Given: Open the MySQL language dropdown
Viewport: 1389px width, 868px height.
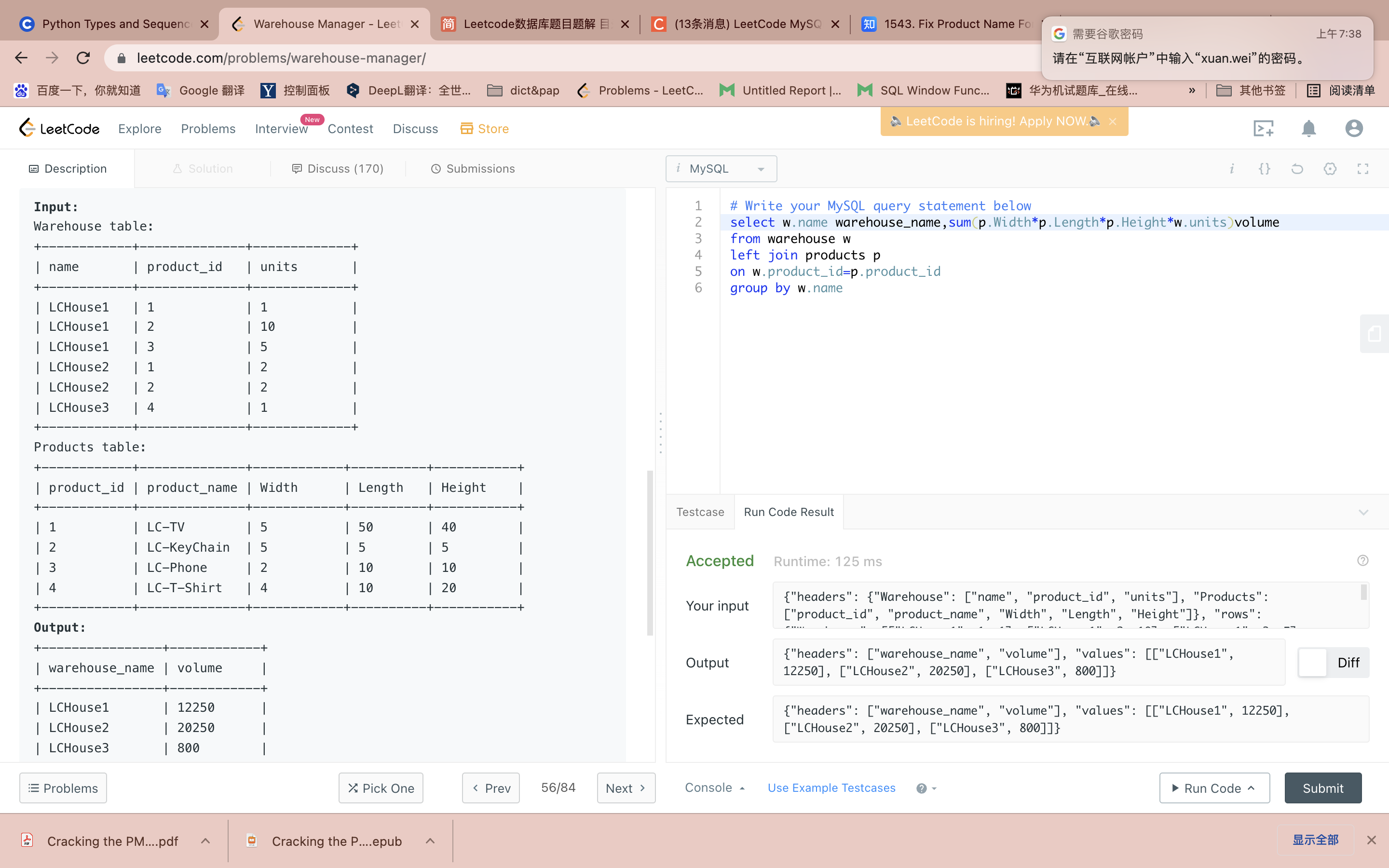Looking at the screenshot, I should (x=721, y=169).
